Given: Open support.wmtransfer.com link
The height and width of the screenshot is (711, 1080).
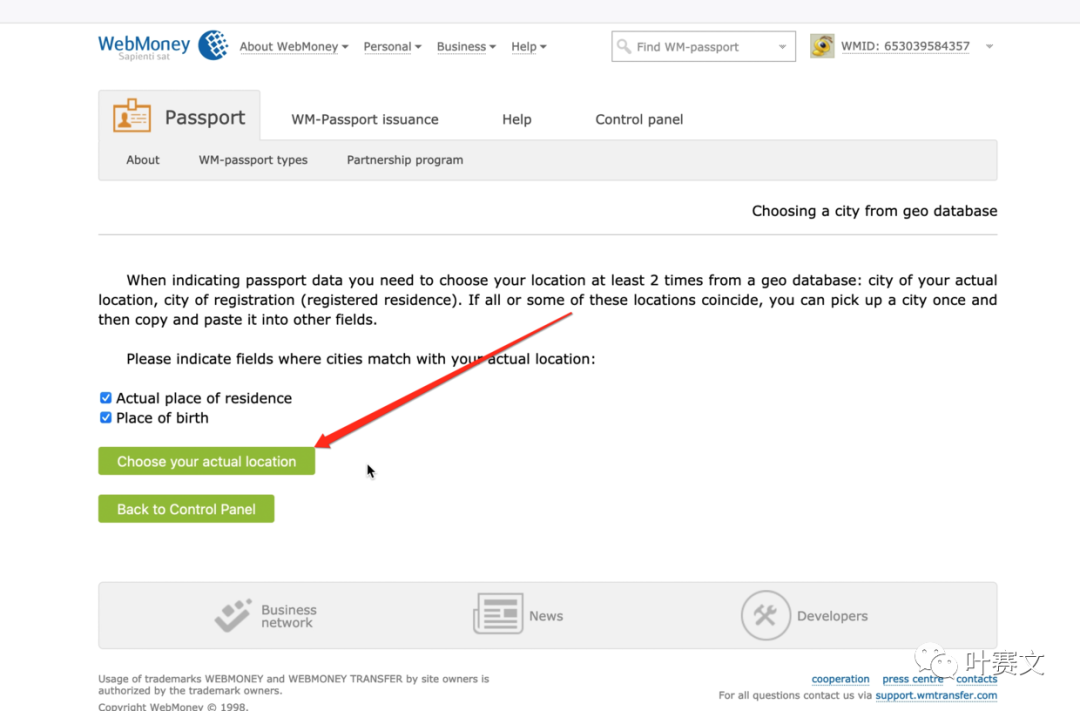Looking at the screenshot, I should pos(936,695).
